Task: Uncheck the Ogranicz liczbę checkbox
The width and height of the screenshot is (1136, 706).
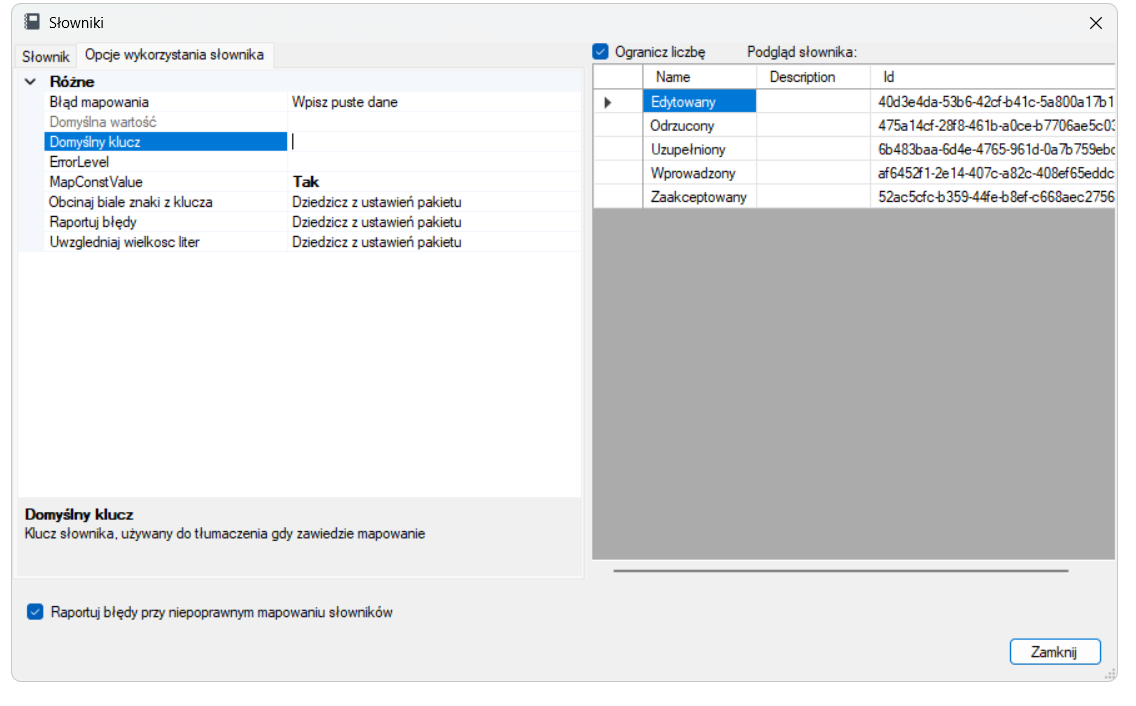Action: tap(601, 51)
